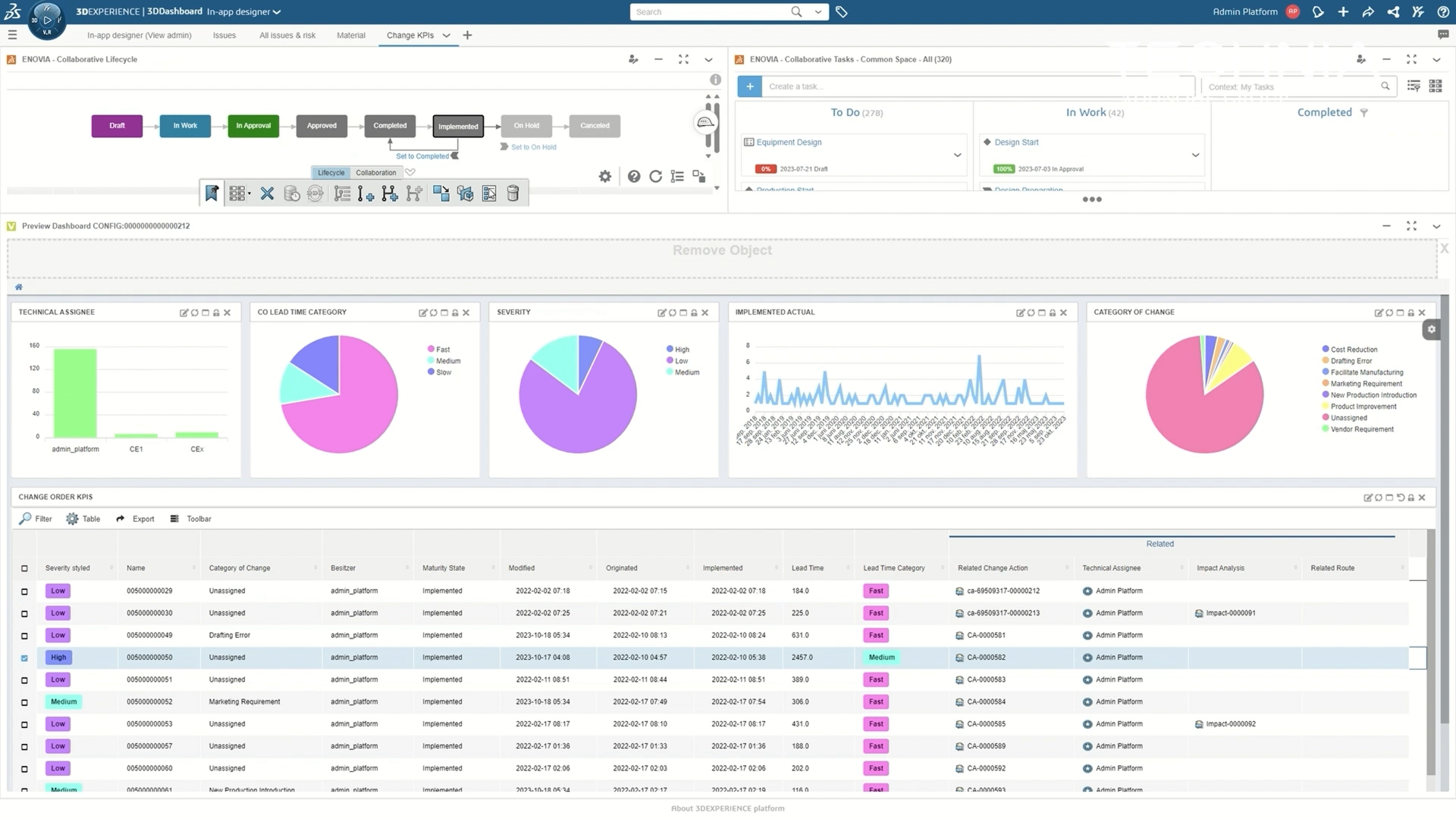Image resolution: width=1456 pixels, height=819 pixels.
Task: Click the refresh icon in lifecycle widget
Action: (655, 176)
